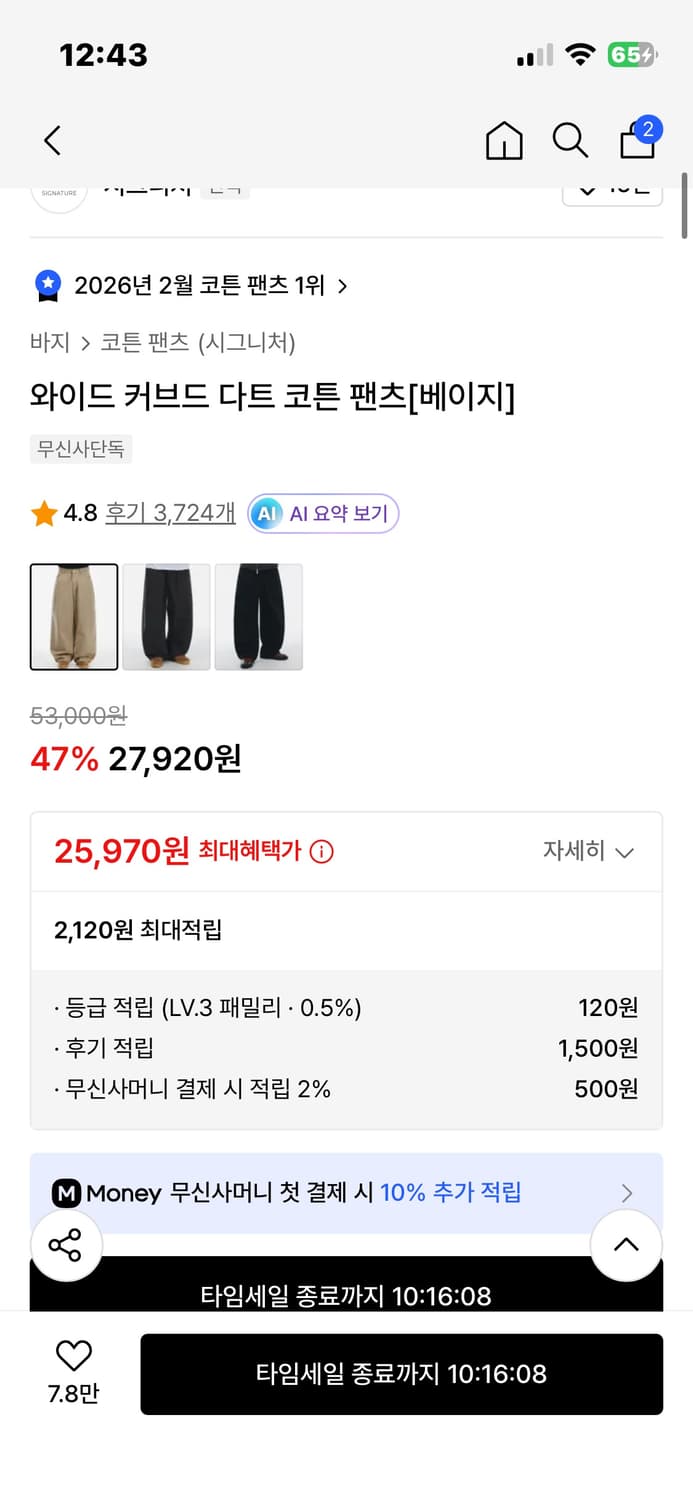Tap the M Money icon on the banner
693x1500 pixels.
[x=66, y=1192]
